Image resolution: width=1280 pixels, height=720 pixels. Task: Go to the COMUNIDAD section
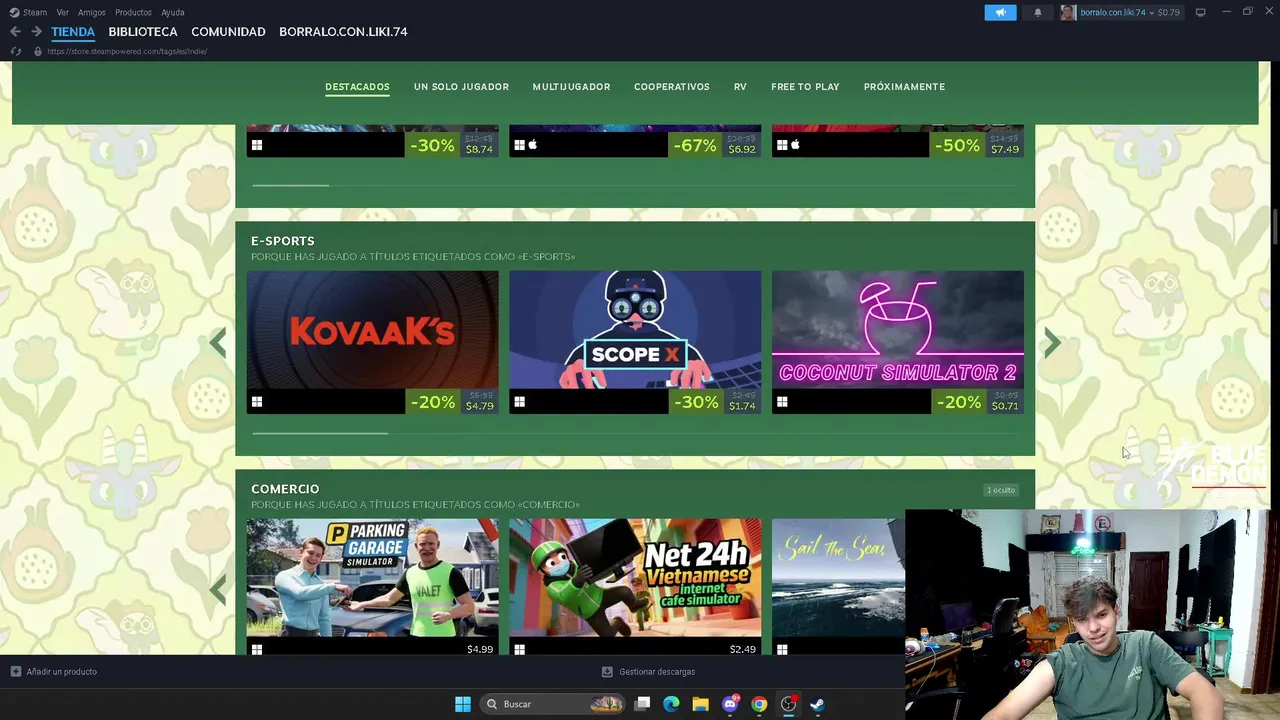pyautogui.click(x=228, y=32)
